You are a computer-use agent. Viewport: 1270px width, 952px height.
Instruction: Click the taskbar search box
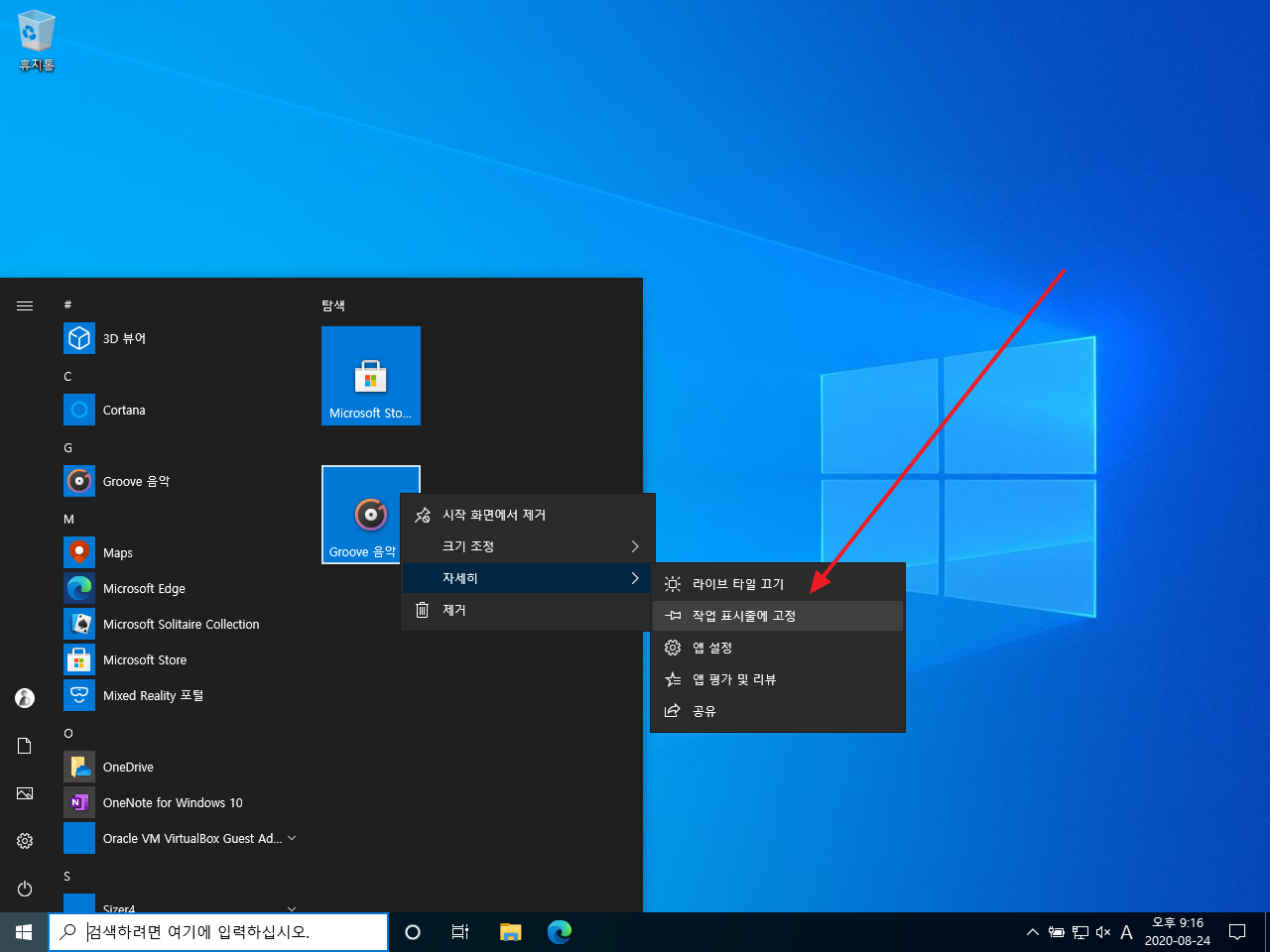(218, 932)
